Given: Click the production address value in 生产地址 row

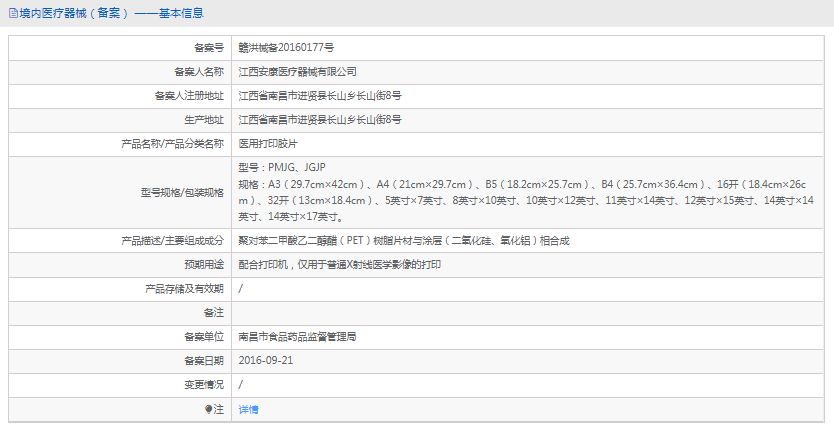Looking at the screenshot, I should [x=320, y=120].
